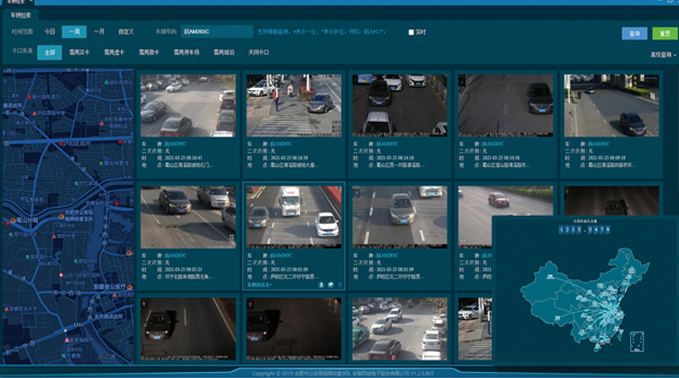Click the location pin icon on selected card
Screen dimensions: 679x378
[x=340, y=284]
